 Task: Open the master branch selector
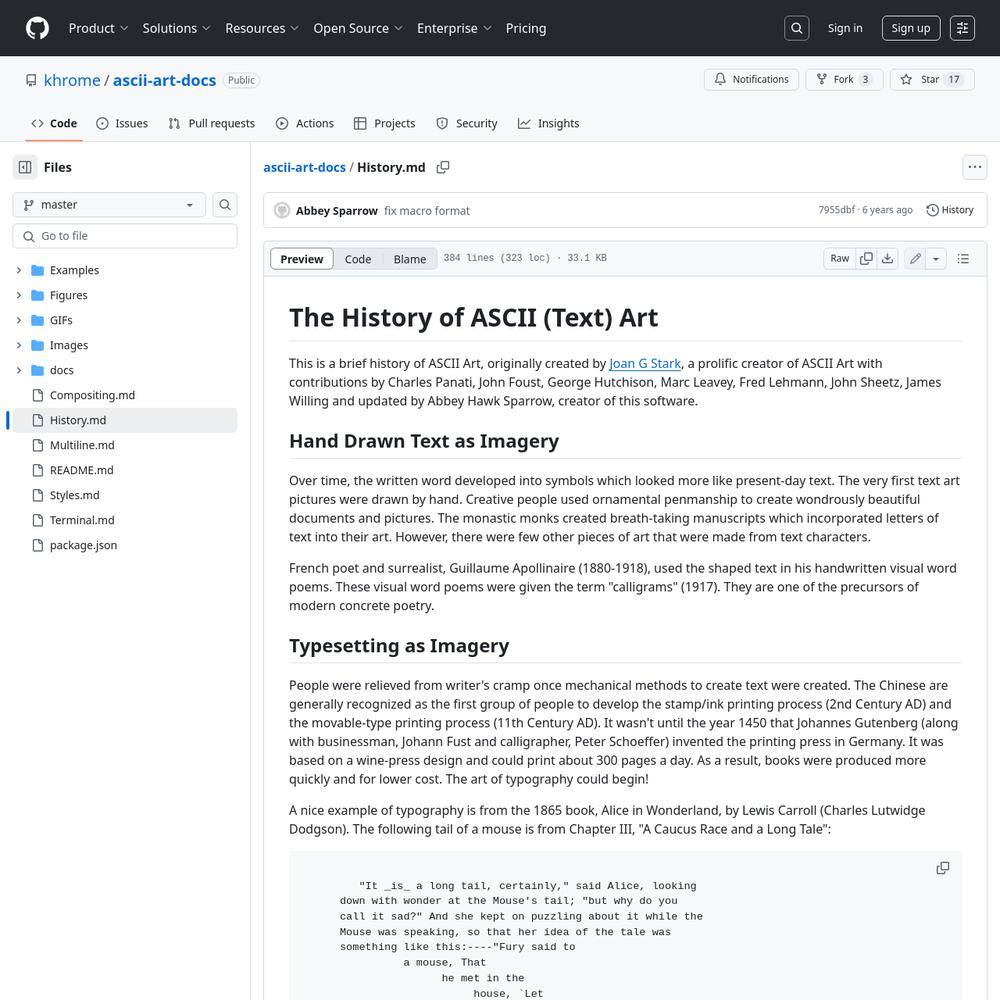109,205
